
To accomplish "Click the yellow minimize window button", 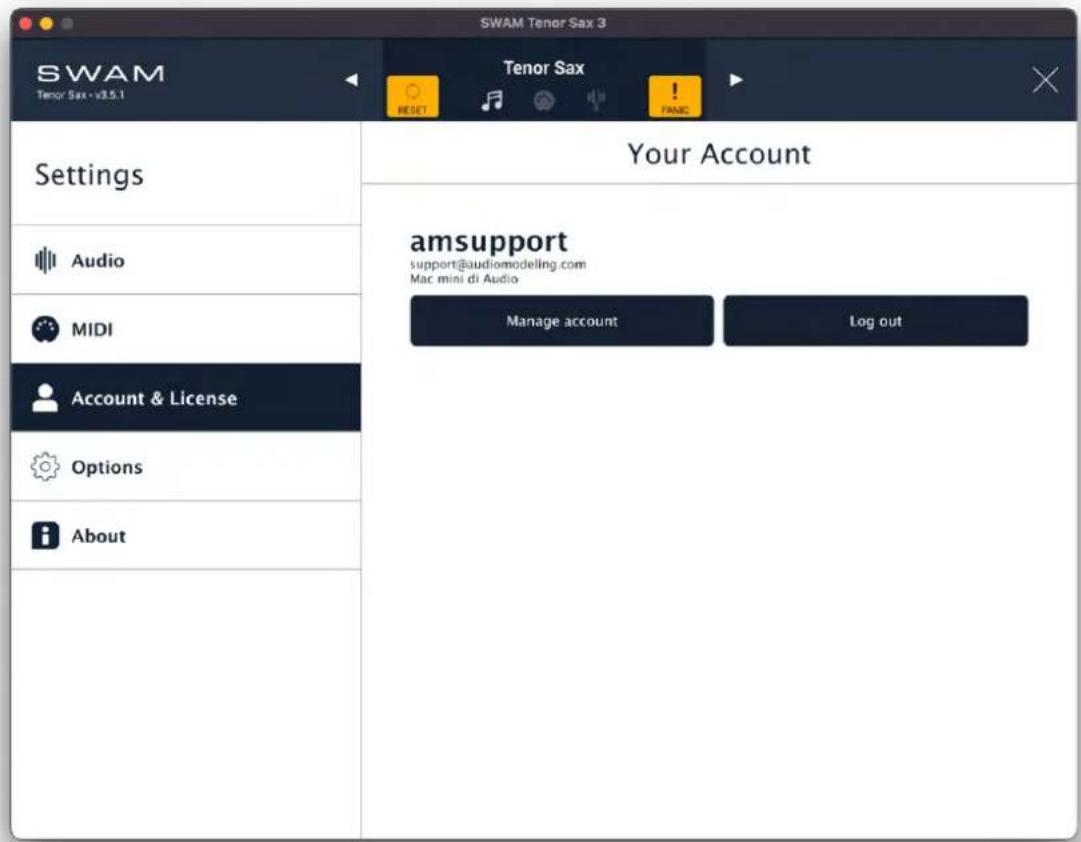I will point(46,23).
